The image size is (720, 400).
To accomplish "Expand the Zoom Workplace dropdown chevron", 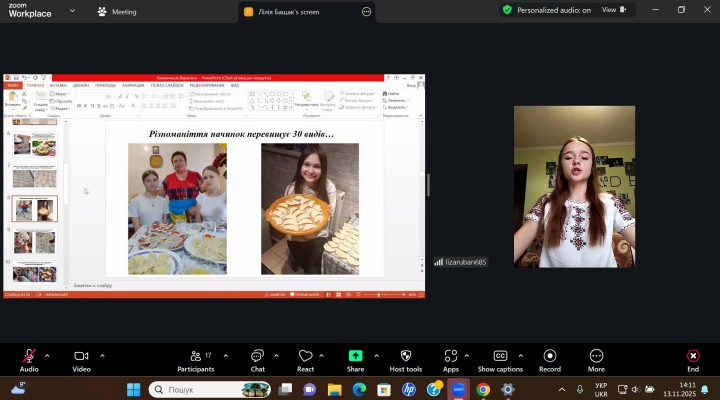I will point(73,10).
